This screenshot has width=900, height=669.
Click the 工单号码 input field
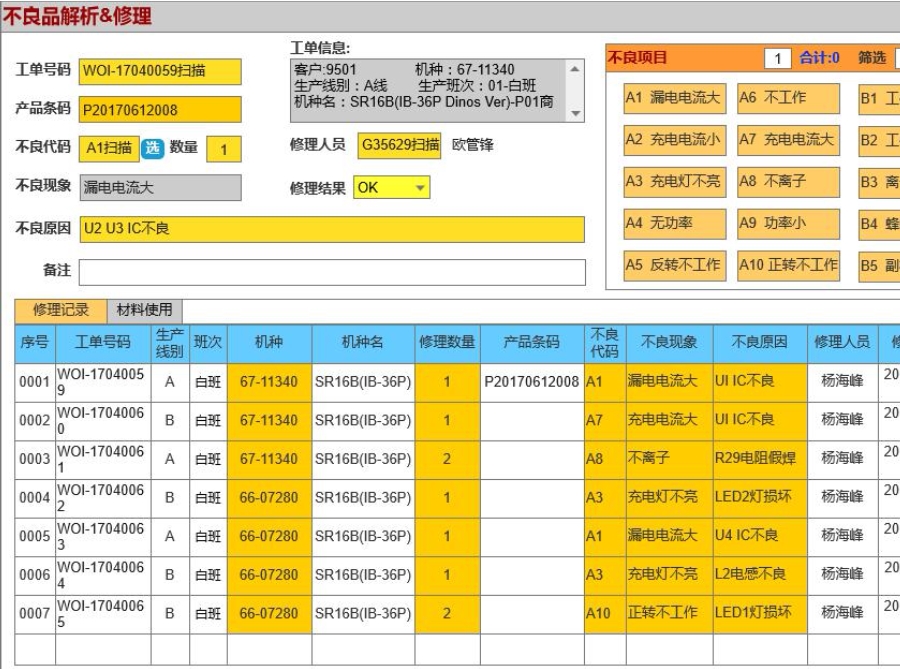pos(160,71)
